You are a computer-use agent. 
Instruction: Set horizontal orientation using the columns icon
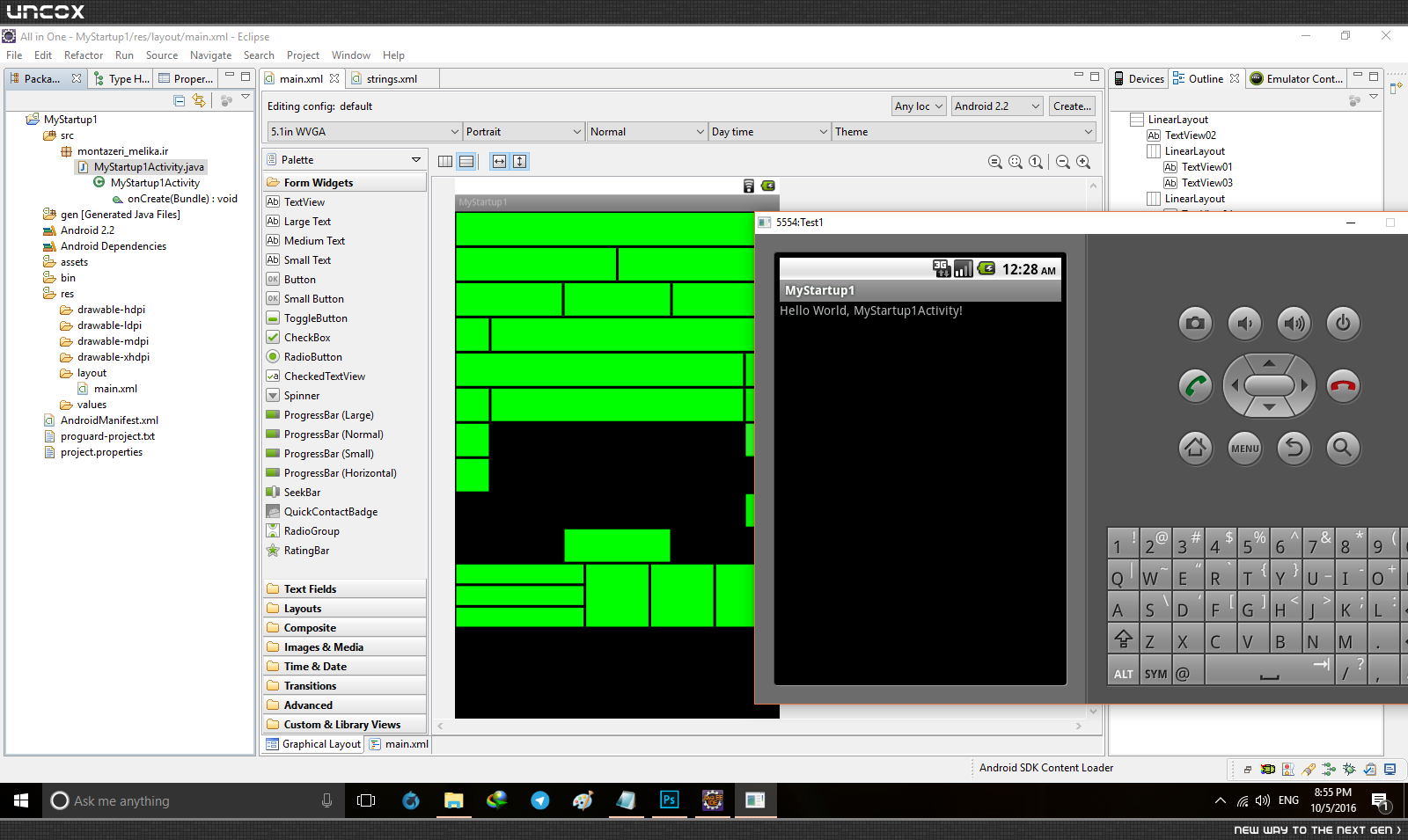point(445,162)
